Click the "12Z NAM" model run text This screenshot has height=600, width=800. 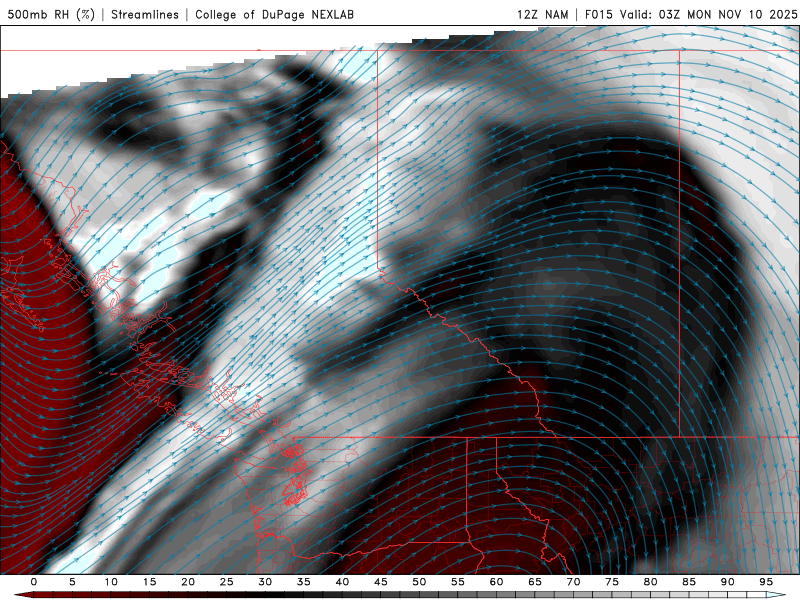[542, 14]
